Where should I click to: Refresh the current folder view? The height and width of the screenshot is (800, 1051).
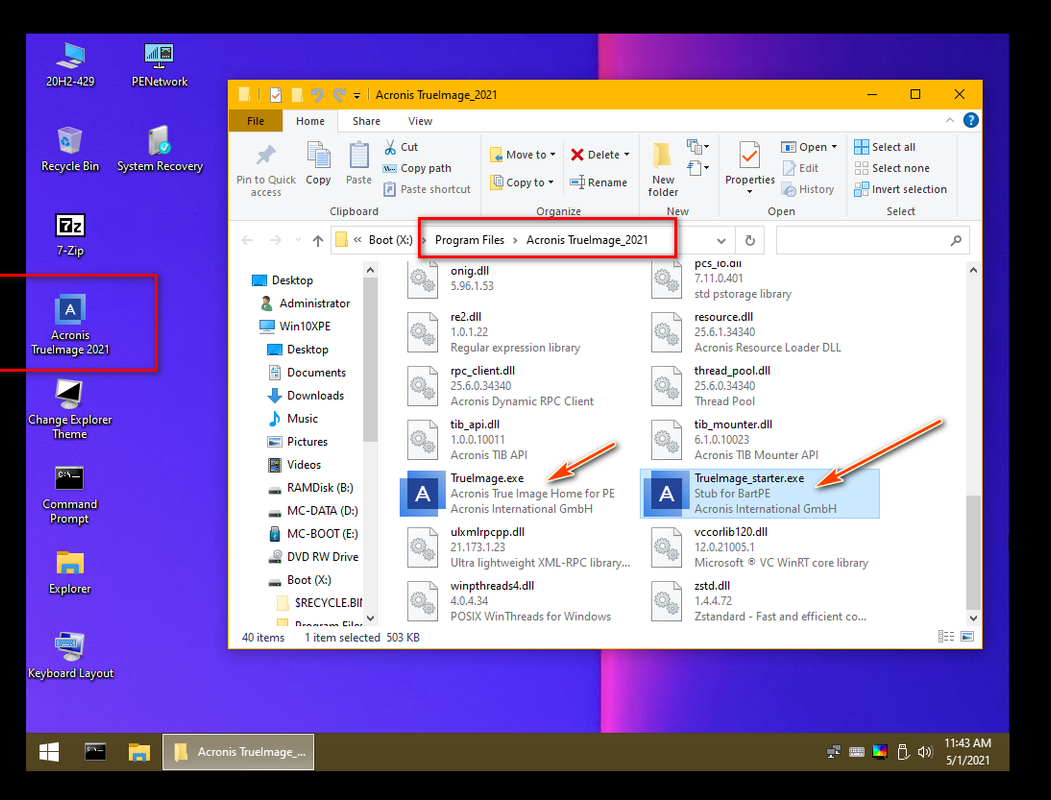tap(750, 241)
